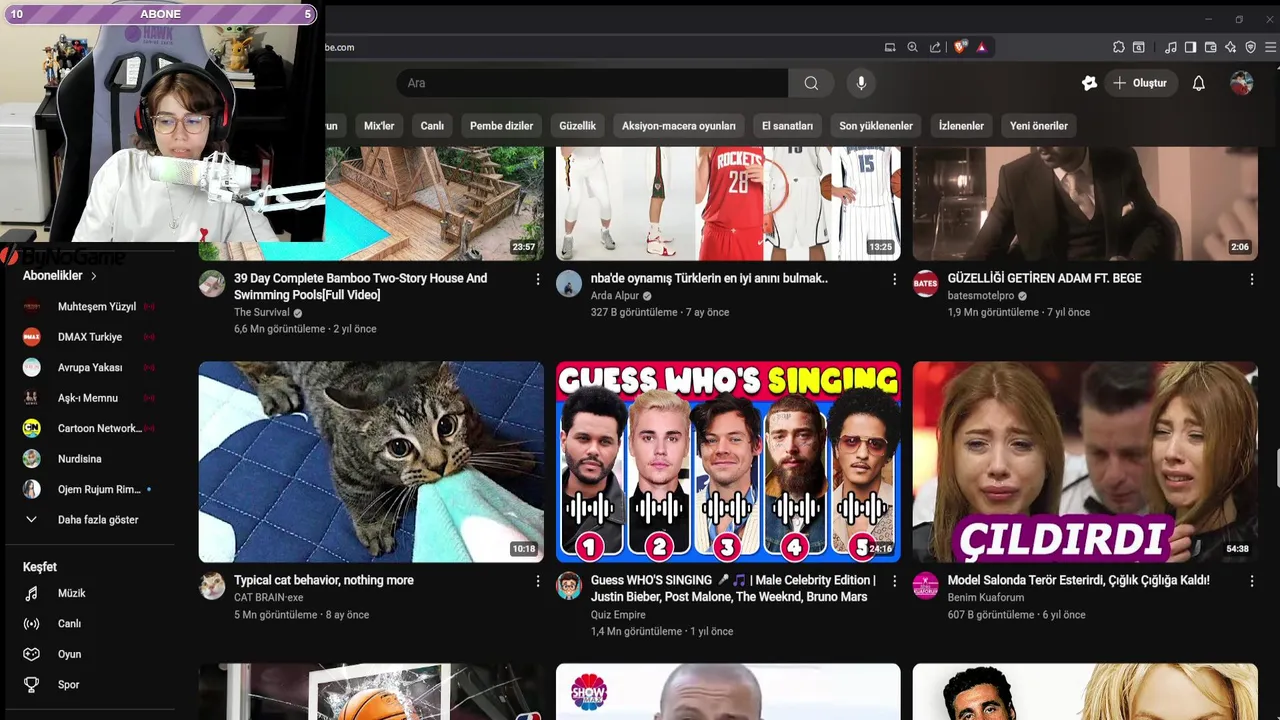Open the ÇILDIRDI video thumbnail

tap(1085, 462)
